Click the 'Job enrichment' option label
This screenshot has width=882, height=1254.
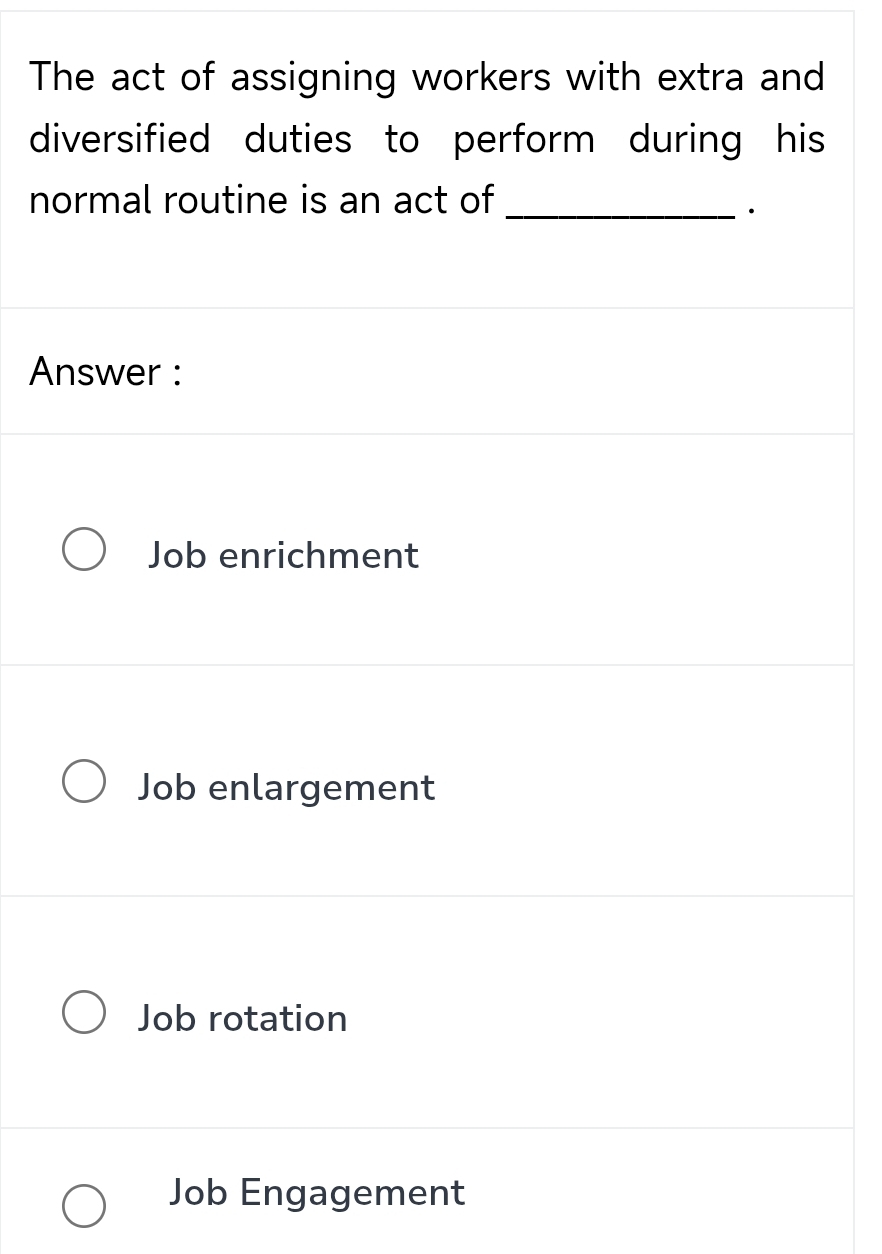coord(283,555)
